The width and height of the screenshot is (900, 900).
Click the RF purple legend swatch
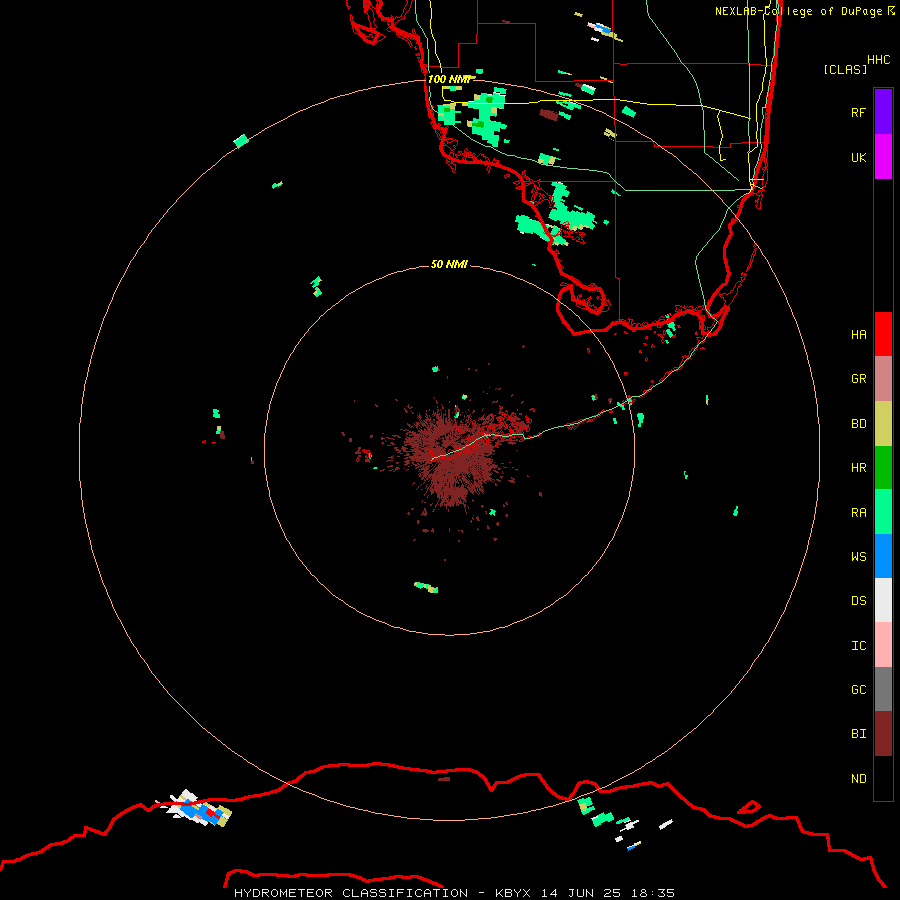tap(883, 111)
